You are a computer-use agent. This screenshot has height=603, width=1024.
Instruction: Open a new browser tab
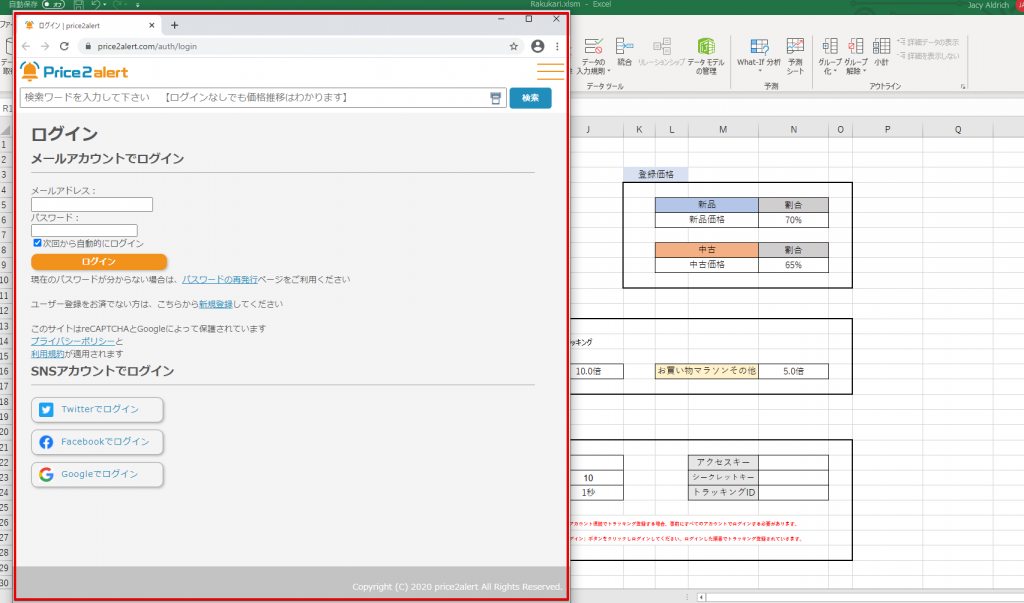coord(174,25)
